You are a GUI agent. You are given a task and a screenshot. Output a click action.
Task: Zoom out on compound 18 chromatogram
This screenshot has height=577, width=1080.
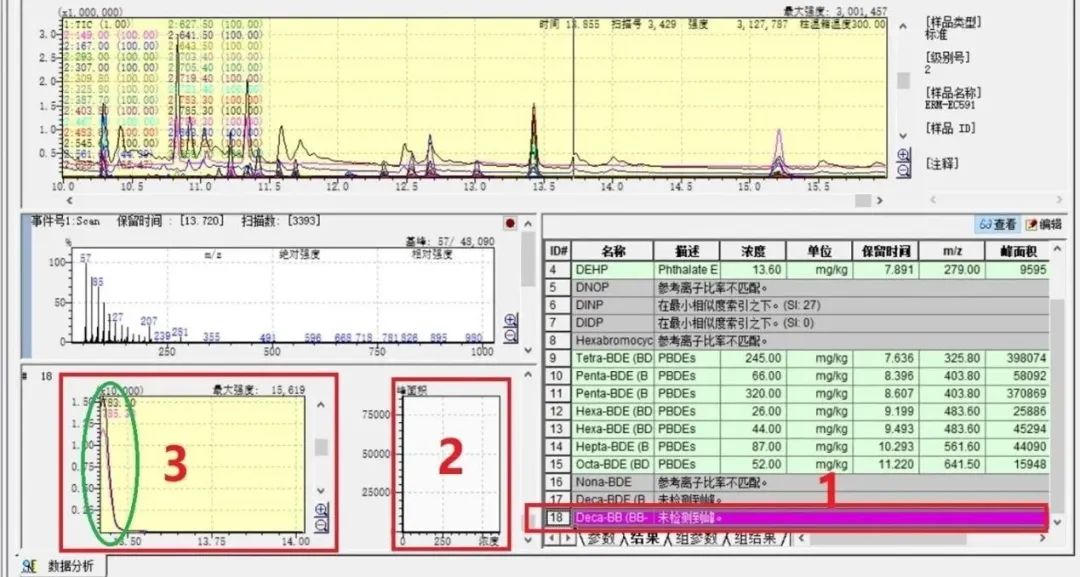click(x=321, y=524)
